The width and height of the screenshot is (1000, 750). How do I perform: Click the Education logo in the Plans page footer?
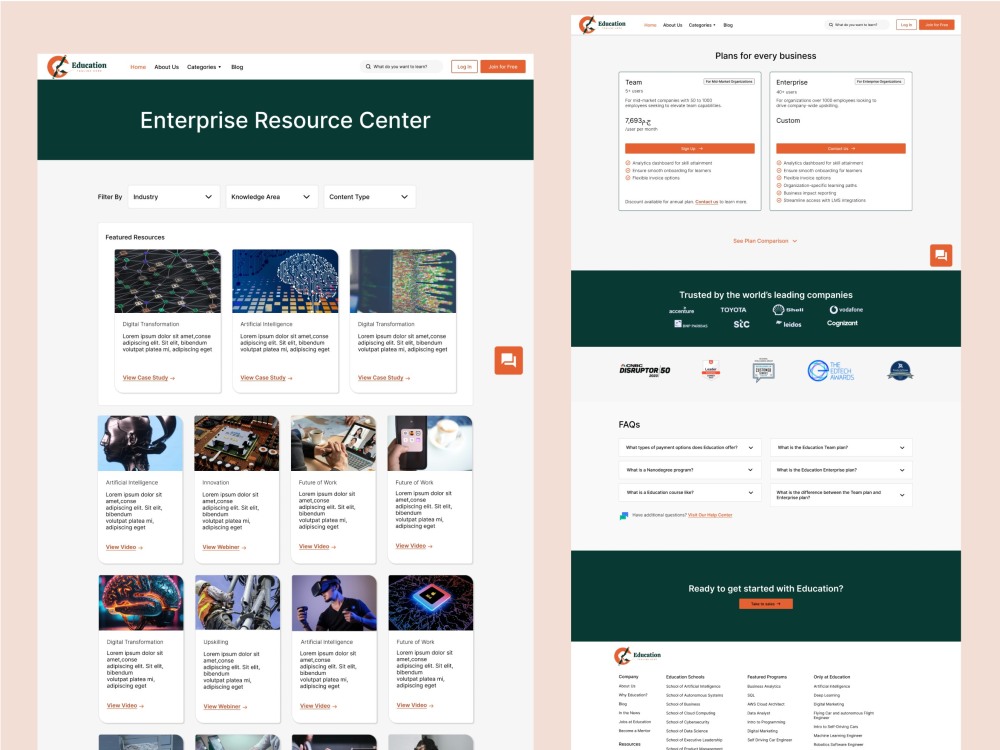(x=637, y=655)
